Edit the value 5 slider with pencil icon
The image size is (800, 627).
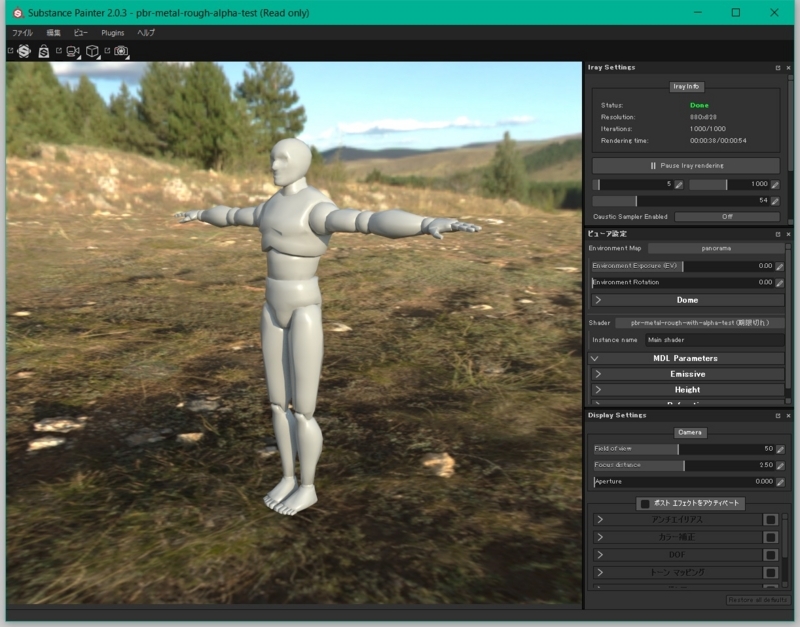tap(679, 185)
